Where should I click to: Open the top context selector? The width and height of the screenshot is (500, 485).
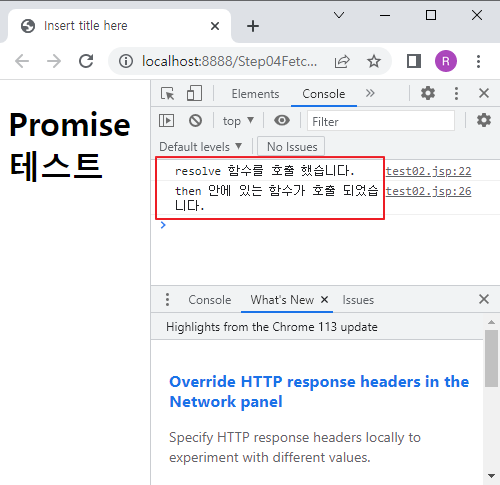pyautogui.click(x=238, y=121)
